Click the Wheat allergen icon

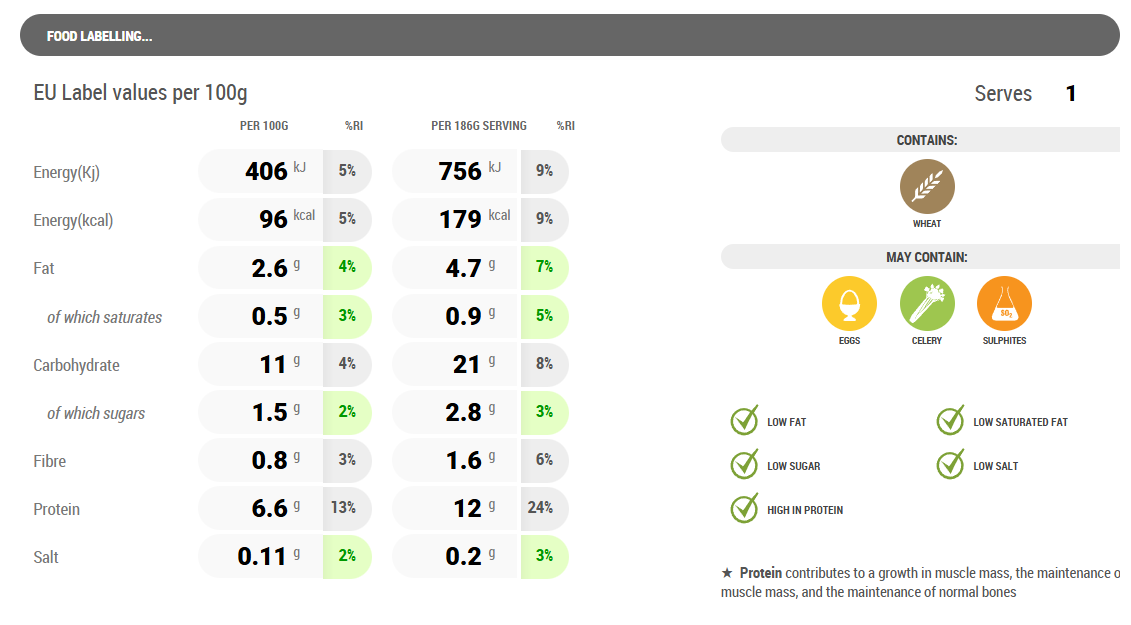click(x=927, y=187)
